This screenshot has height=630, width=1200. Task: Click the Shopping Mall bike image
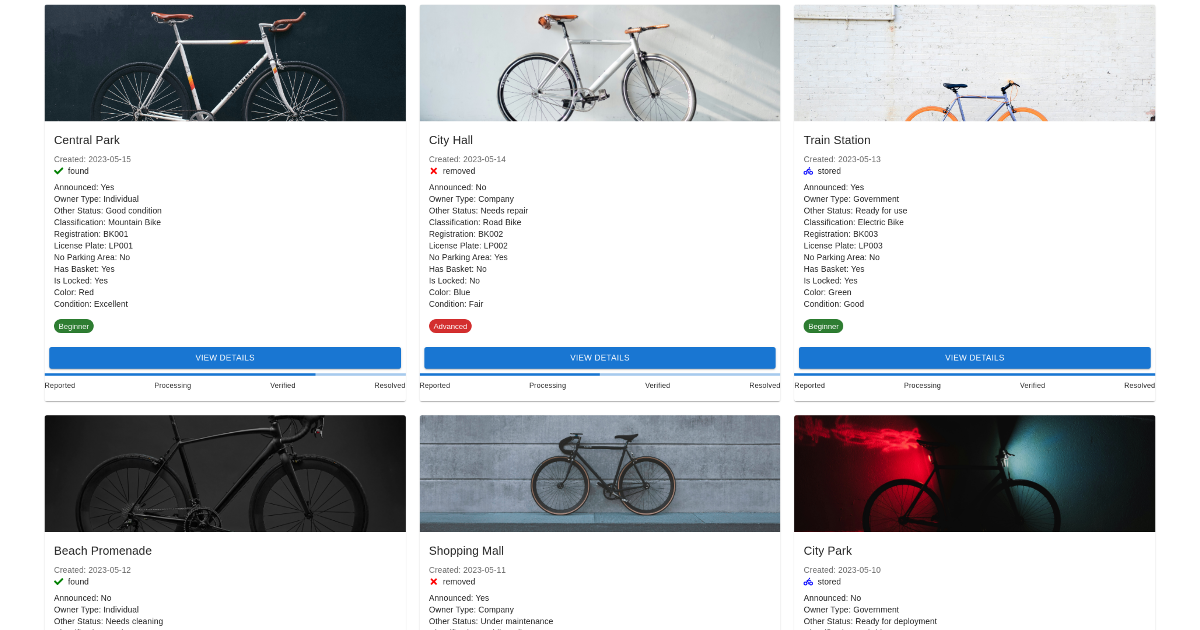click(x=599, y=473)
